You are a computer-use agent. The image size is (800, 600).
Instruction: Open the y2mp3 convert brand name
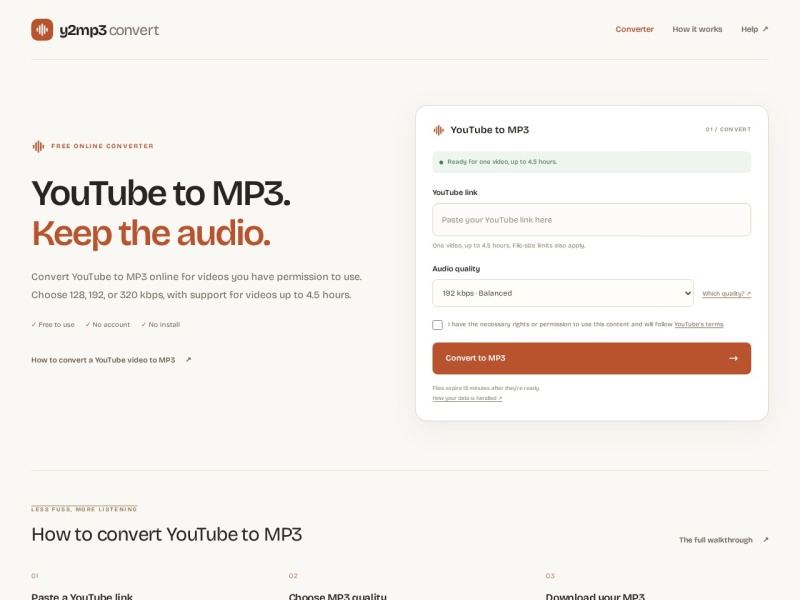[x=109, y=30]
